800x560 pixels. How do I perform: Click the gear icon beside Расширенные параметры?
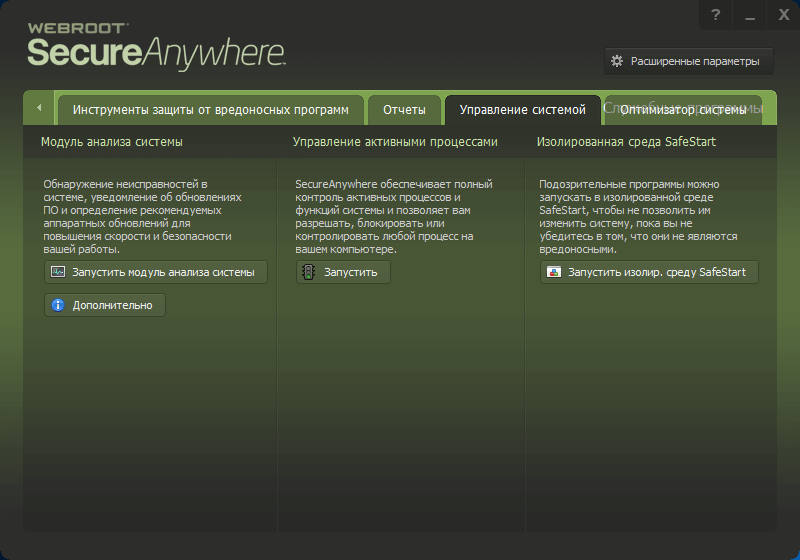(x=617, y=61)
